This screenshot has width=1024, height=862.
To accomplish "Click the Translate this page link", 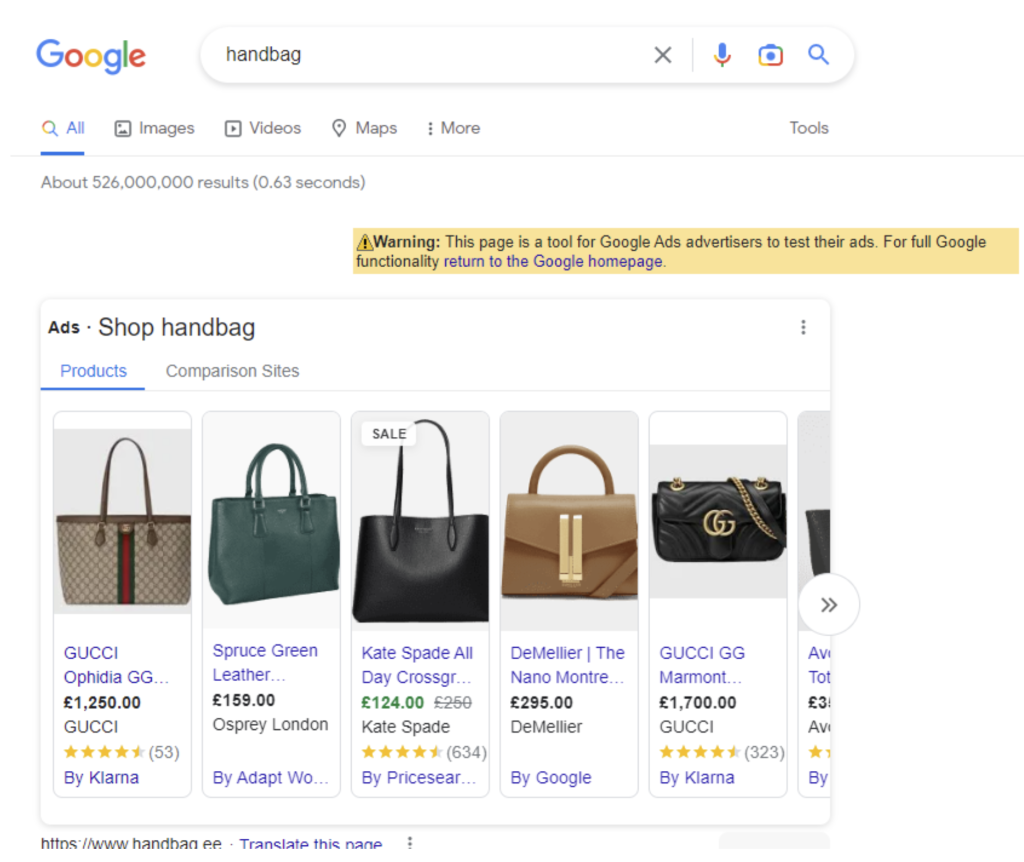I will pyautogui.click(x=310, y=843).
